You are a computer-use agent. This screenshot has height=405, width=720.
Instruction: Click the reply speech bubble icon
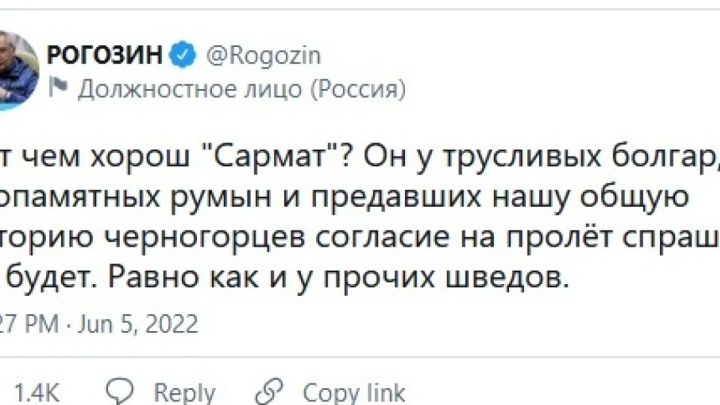(x=121, y=391)
